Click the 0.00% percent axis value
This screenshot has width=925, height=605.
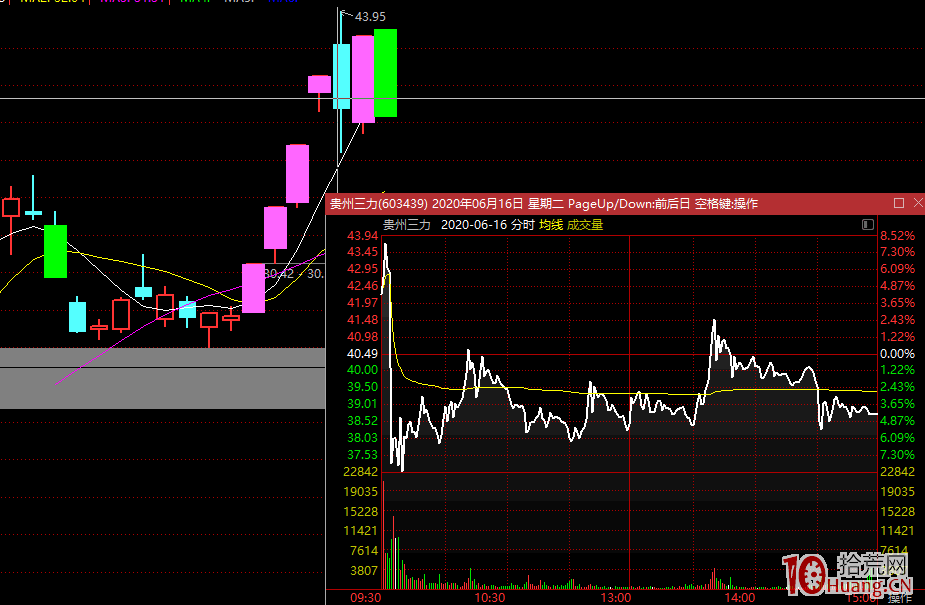tap(897, 354)
